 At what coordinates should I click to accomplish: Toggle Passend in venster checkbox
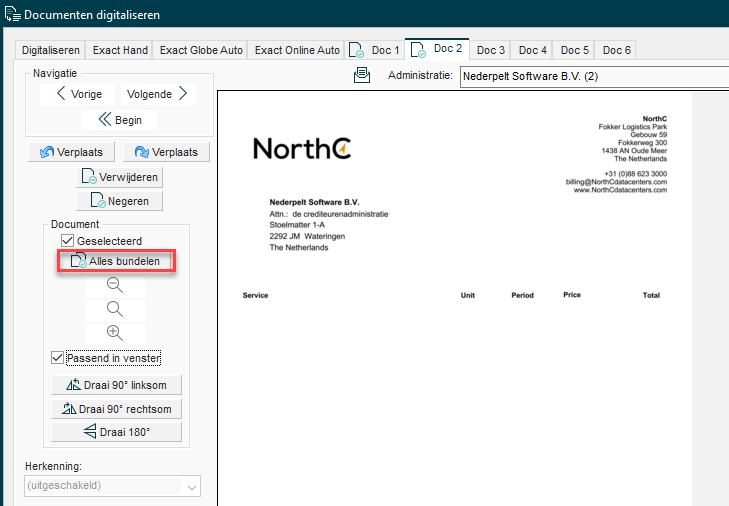pyautogui.click(x=57, y=358)
